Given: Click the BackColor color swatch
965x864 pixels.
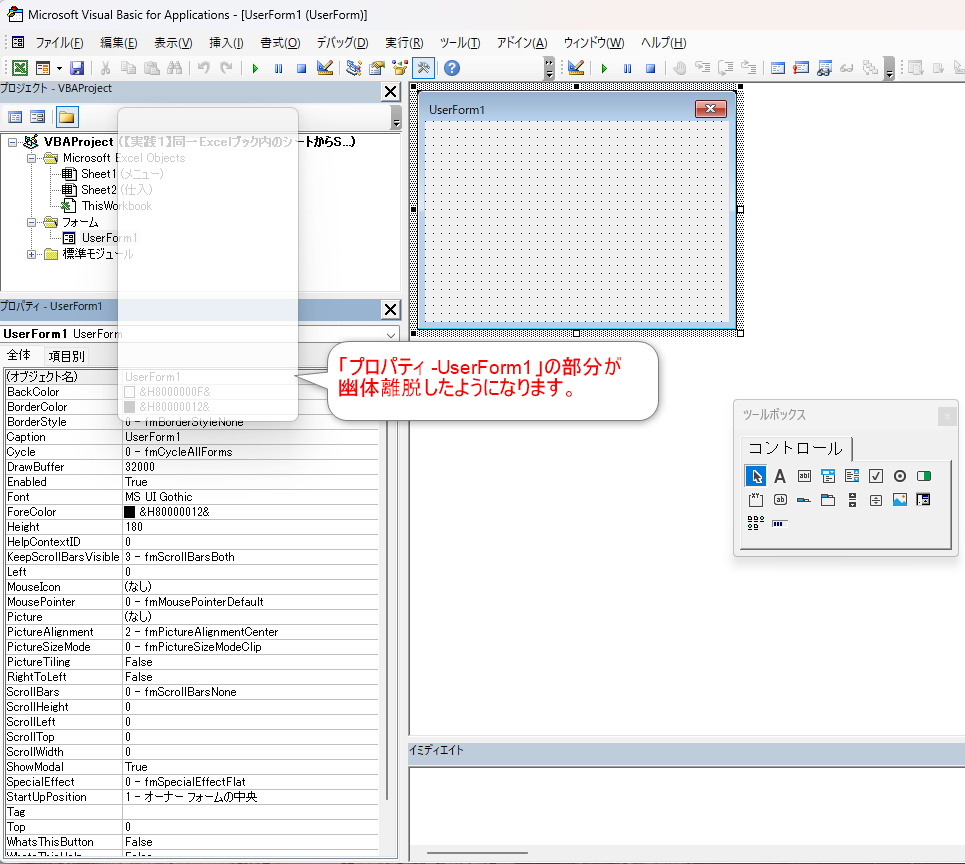Looking at the screenshot, I should click(129, 392).
